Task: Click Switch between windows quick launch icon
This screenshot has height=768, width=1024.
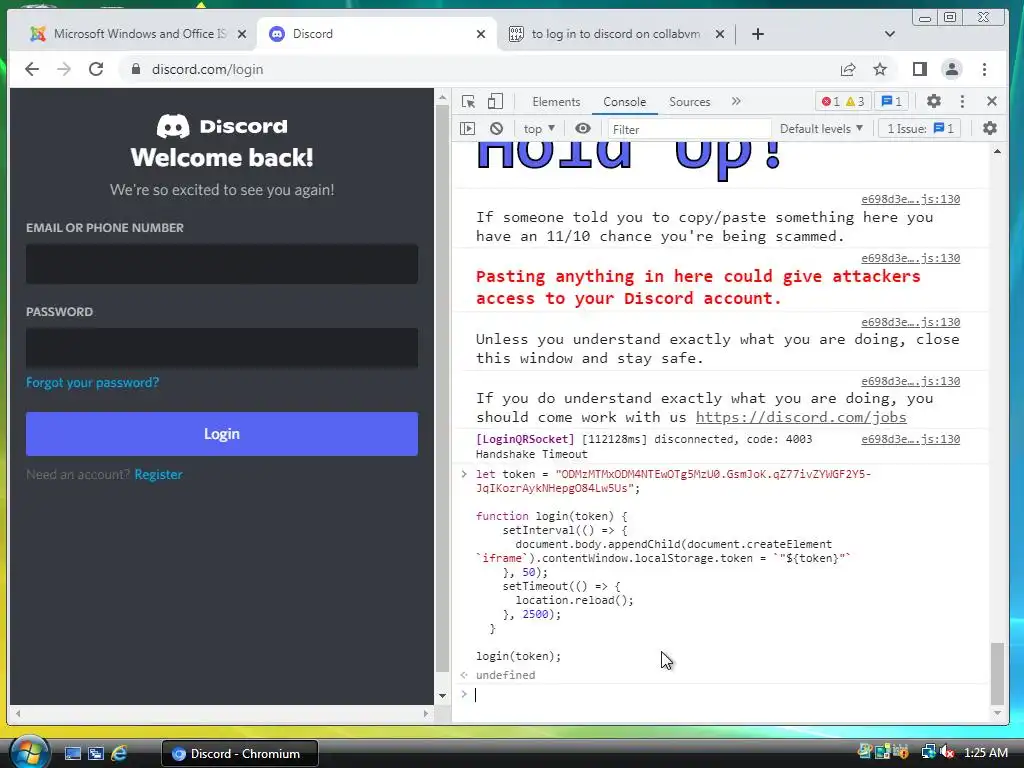Action: [96, 754]
